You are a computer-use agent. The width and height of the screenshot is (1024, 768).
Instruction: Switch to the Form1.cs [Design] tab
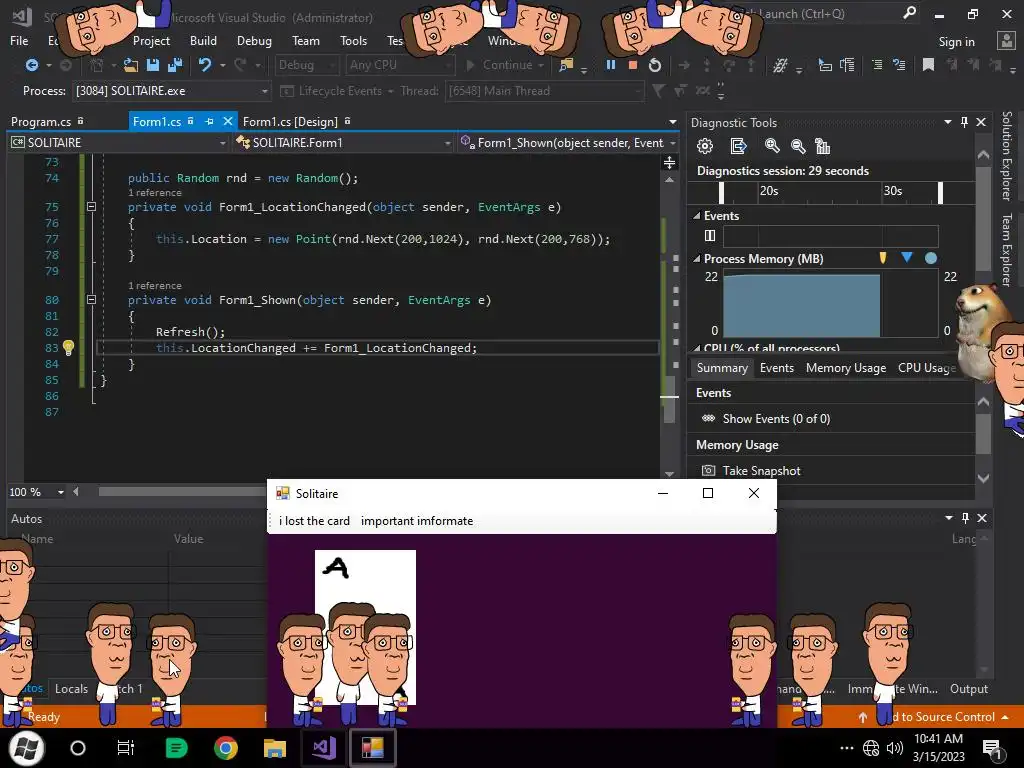pos(290,121)
